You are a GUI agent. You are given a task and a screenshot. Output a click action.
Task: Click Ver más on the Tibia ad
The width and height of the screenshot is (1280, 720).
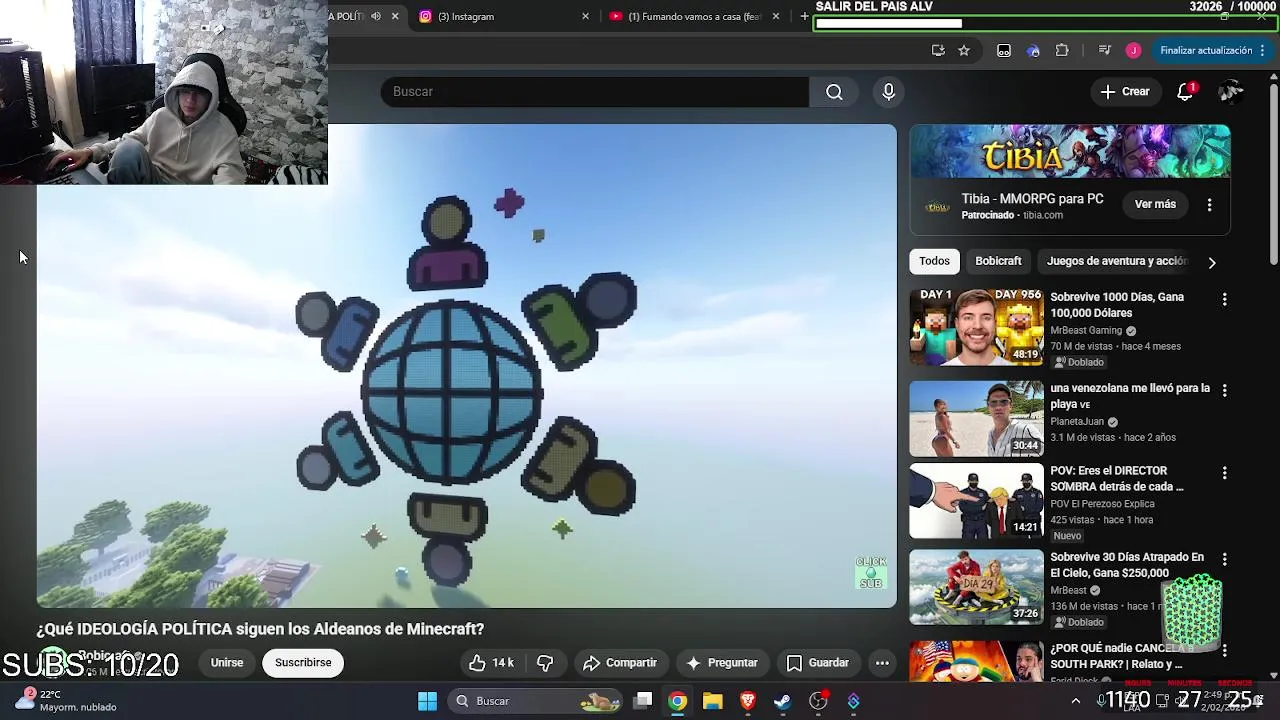(1155, 204)
